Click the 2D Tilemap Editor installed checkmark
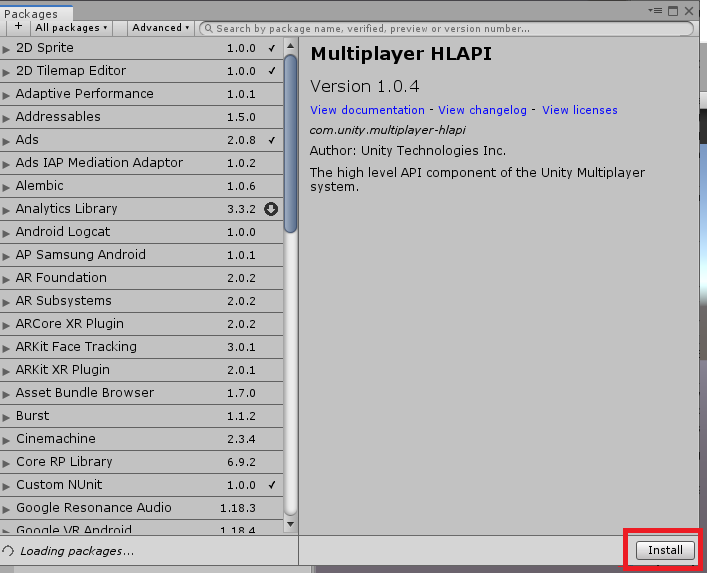Screen dimensions: 707x573 click(x=272, y=71)
